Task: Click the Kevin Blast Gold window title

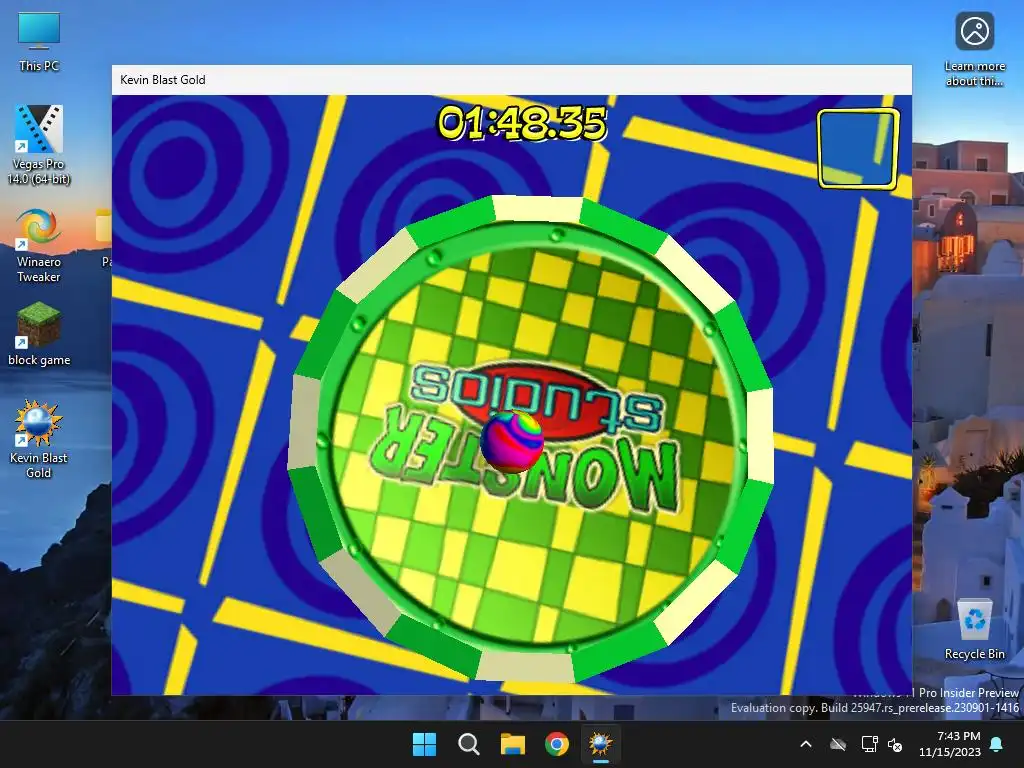Action: coord(163,80)
